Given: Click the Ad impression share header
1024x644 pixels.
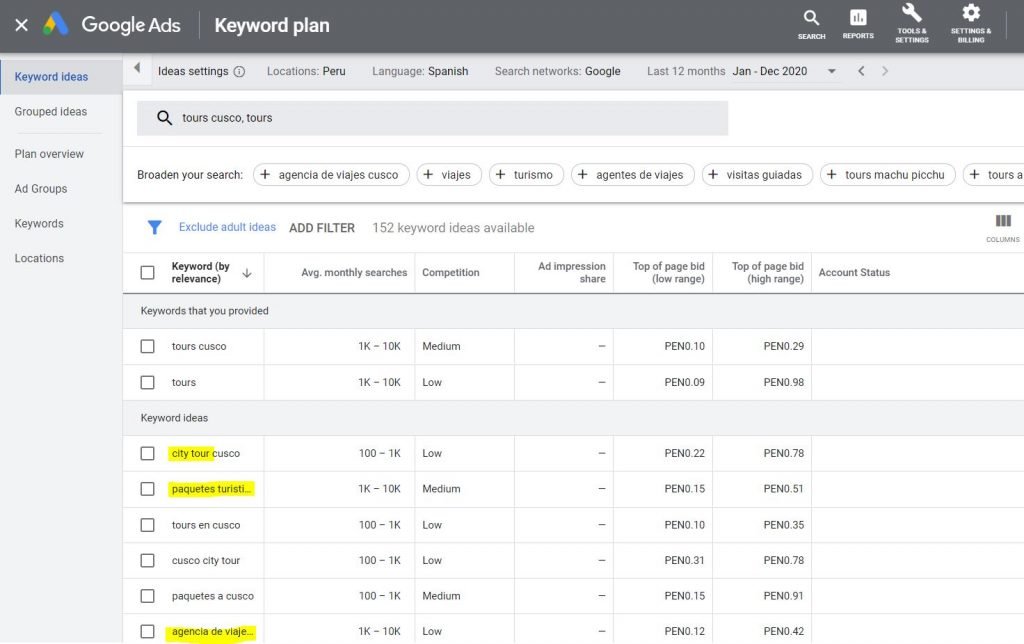Looking at the screenshot, I should point(572,272).
